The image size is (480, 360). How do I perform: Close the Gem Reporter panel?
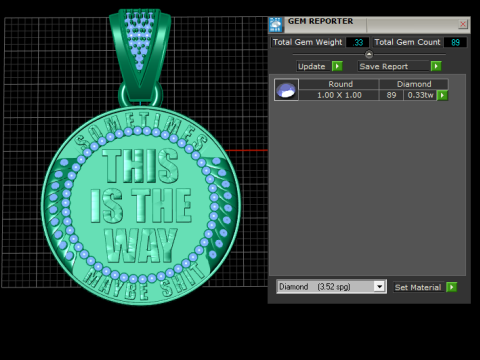coord(463,24)
